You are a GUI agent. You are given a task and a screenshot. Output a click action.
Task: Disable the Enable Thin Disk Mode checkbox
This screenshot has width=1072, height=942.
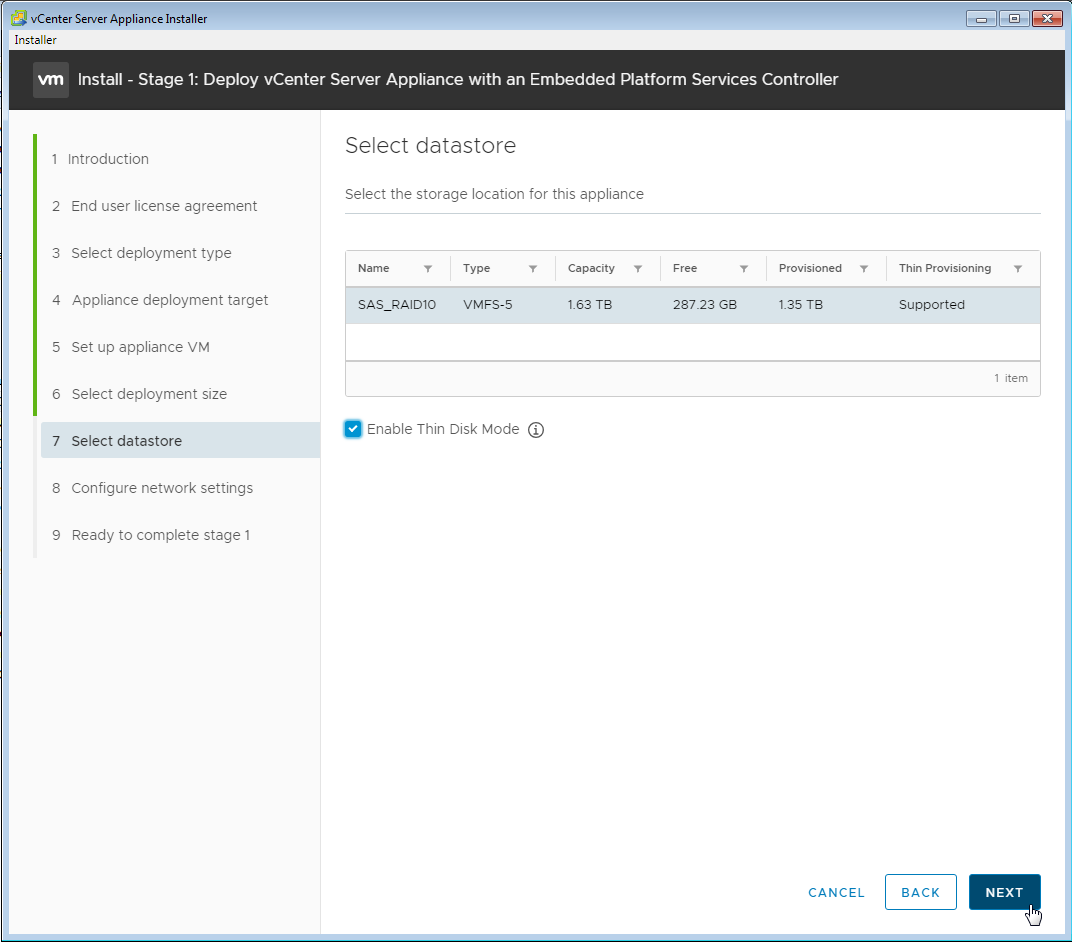pos(353,429)
